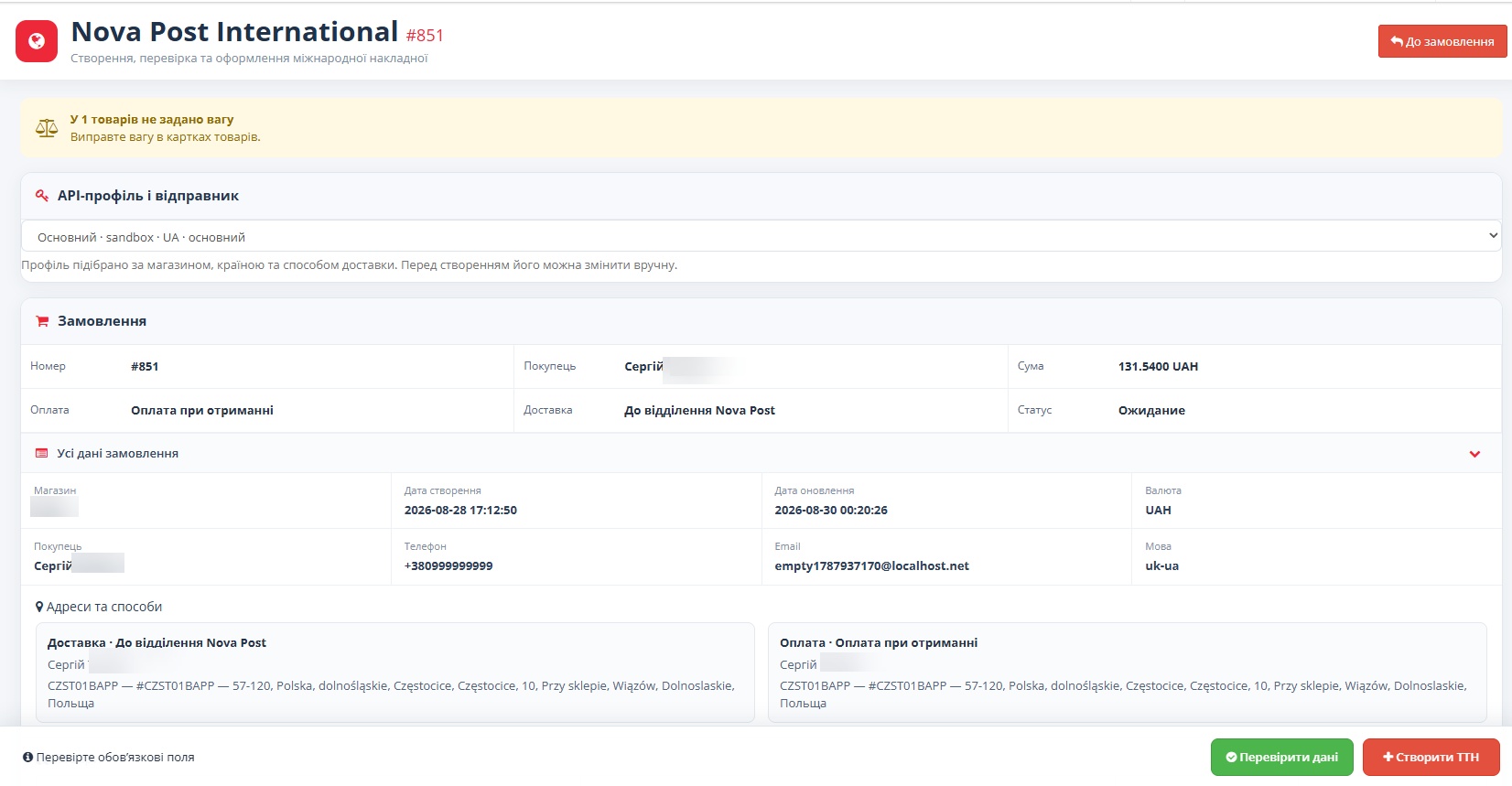The image size is (1512, 786).
Task: Click the currency value UAH under Валюта
Action: pos(1158,511)
